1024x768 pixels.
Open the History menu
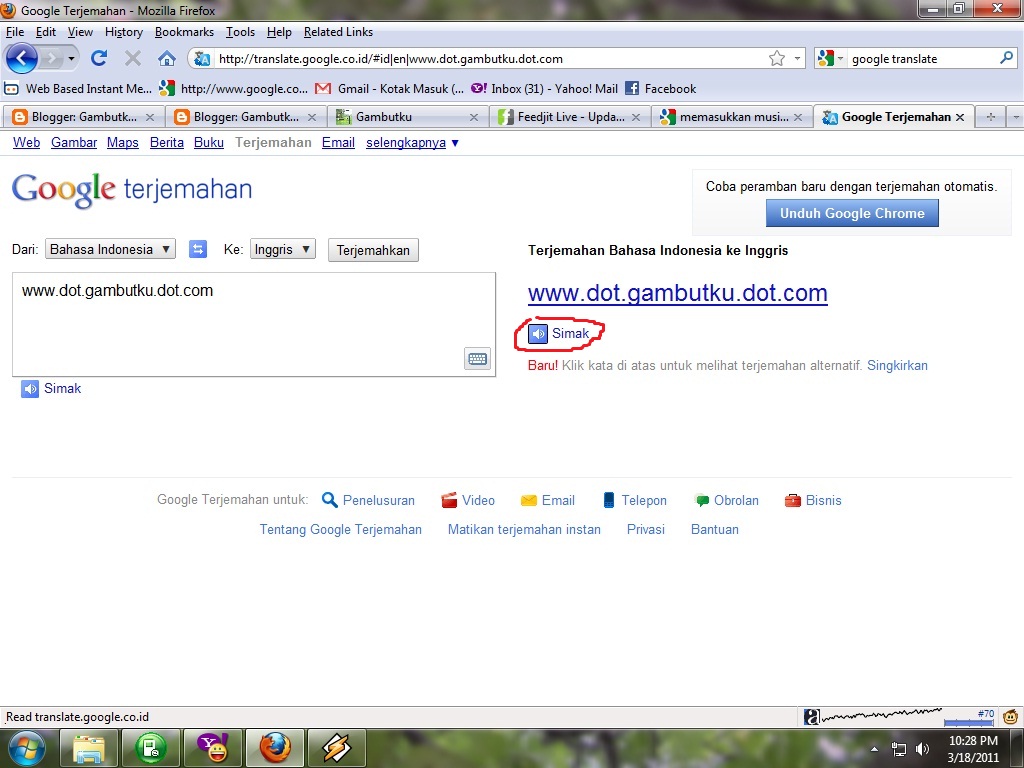(x=123, y=32)
